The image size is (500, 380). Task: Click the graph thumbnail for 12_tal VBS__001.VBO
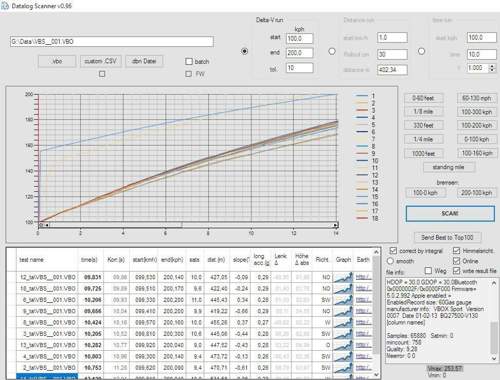[343, 277]
